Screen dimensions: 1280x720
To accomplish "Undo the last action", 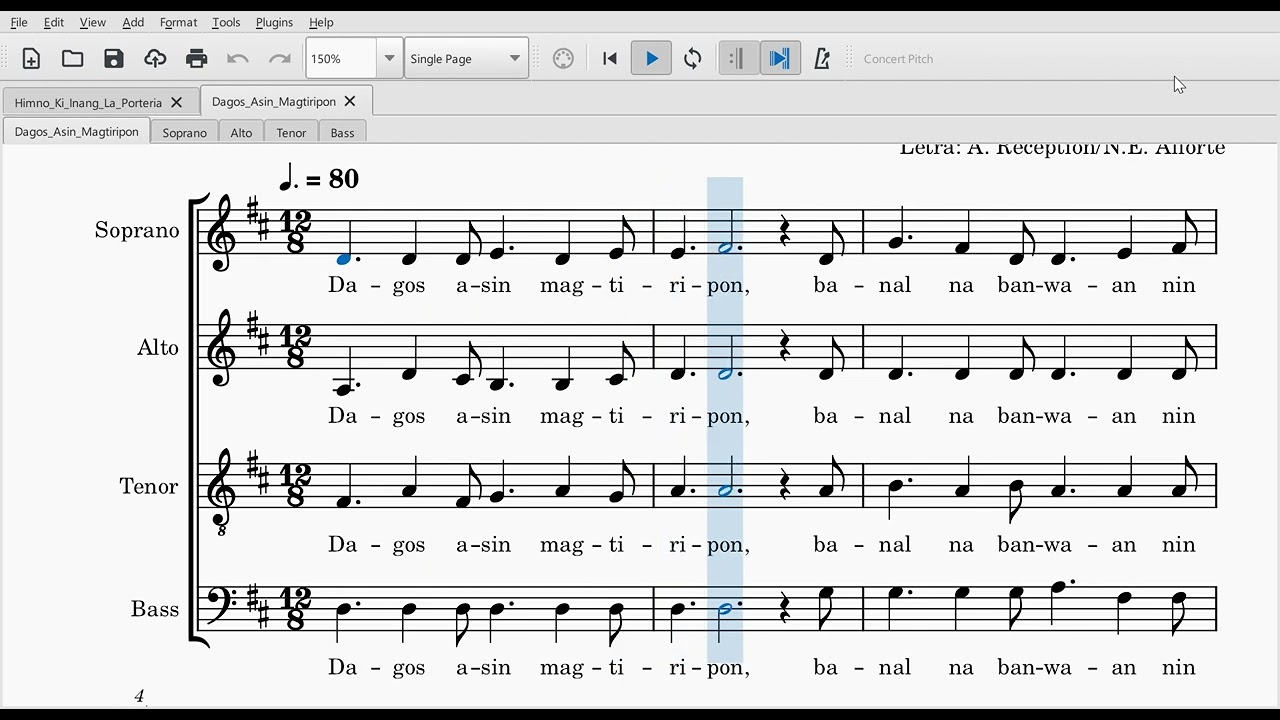I will click(238, 59).
